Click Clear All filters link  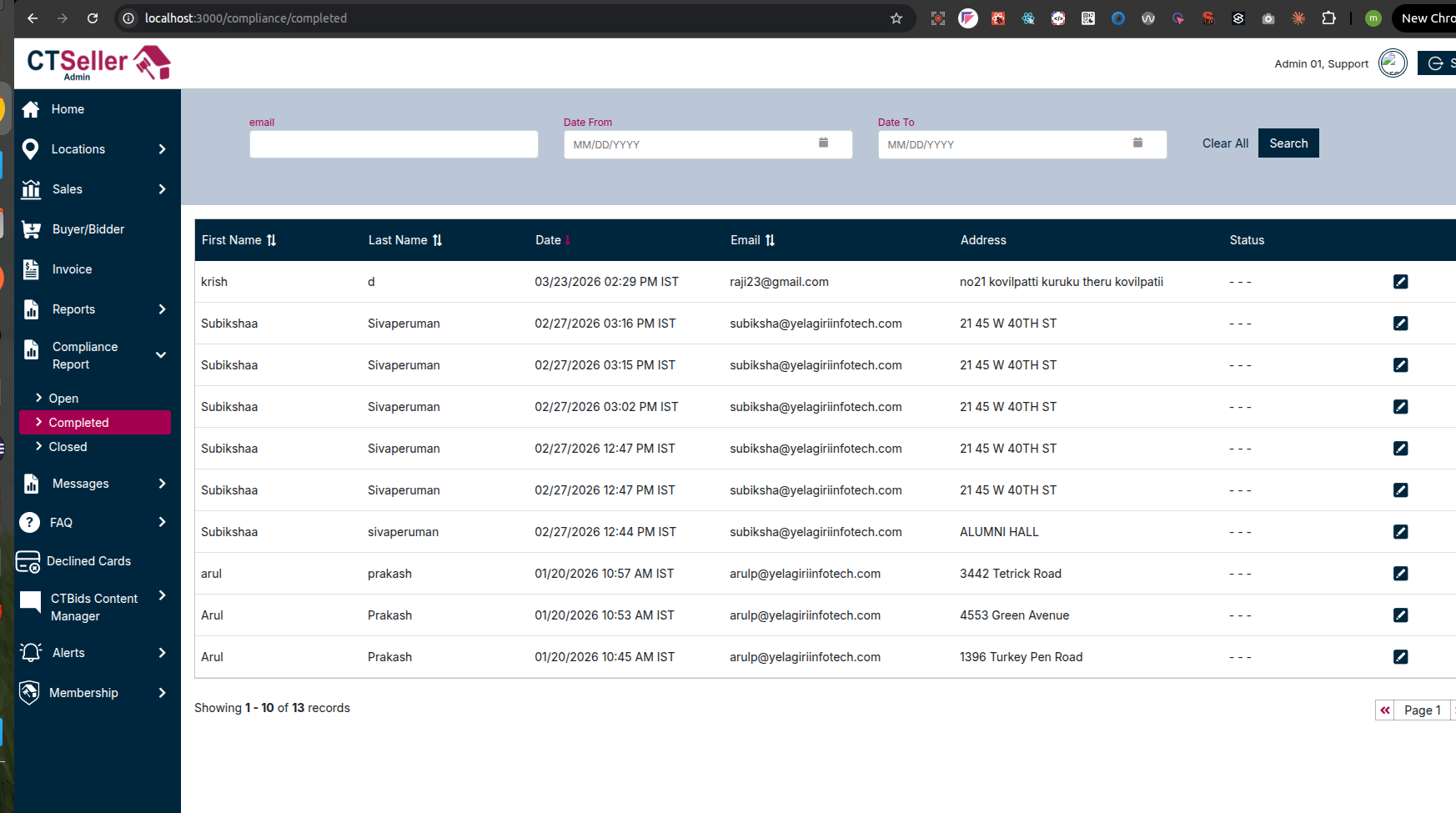[1224, 143]
